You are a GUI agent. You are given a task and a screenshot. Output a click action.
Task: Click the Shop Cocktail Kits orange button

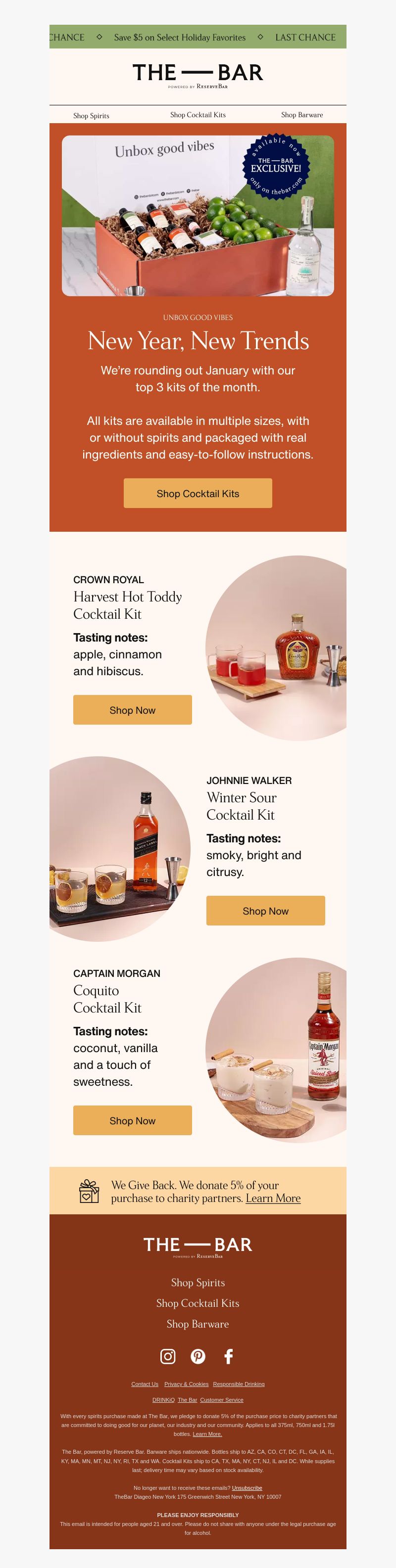(198, 493)
